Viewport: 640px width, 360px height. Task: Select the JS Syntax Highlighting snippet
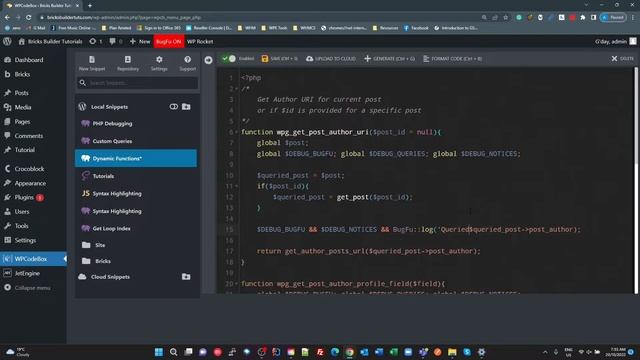(x=136, y=193)
